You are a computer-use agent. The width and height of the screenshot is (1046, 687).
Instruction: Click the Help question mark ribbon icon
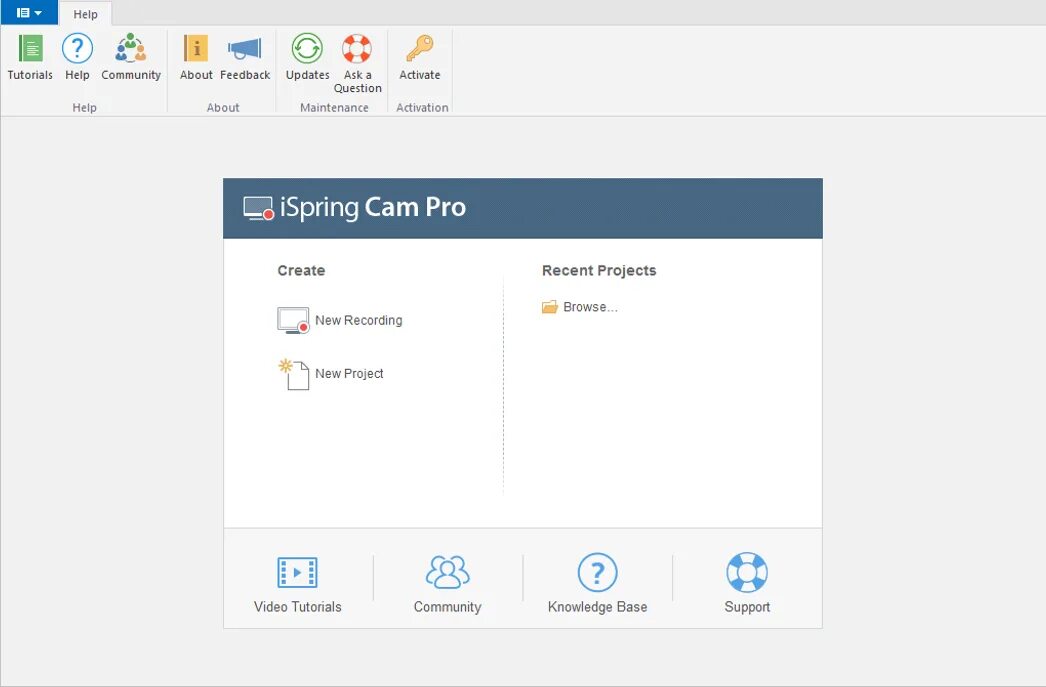pos(77,49)
